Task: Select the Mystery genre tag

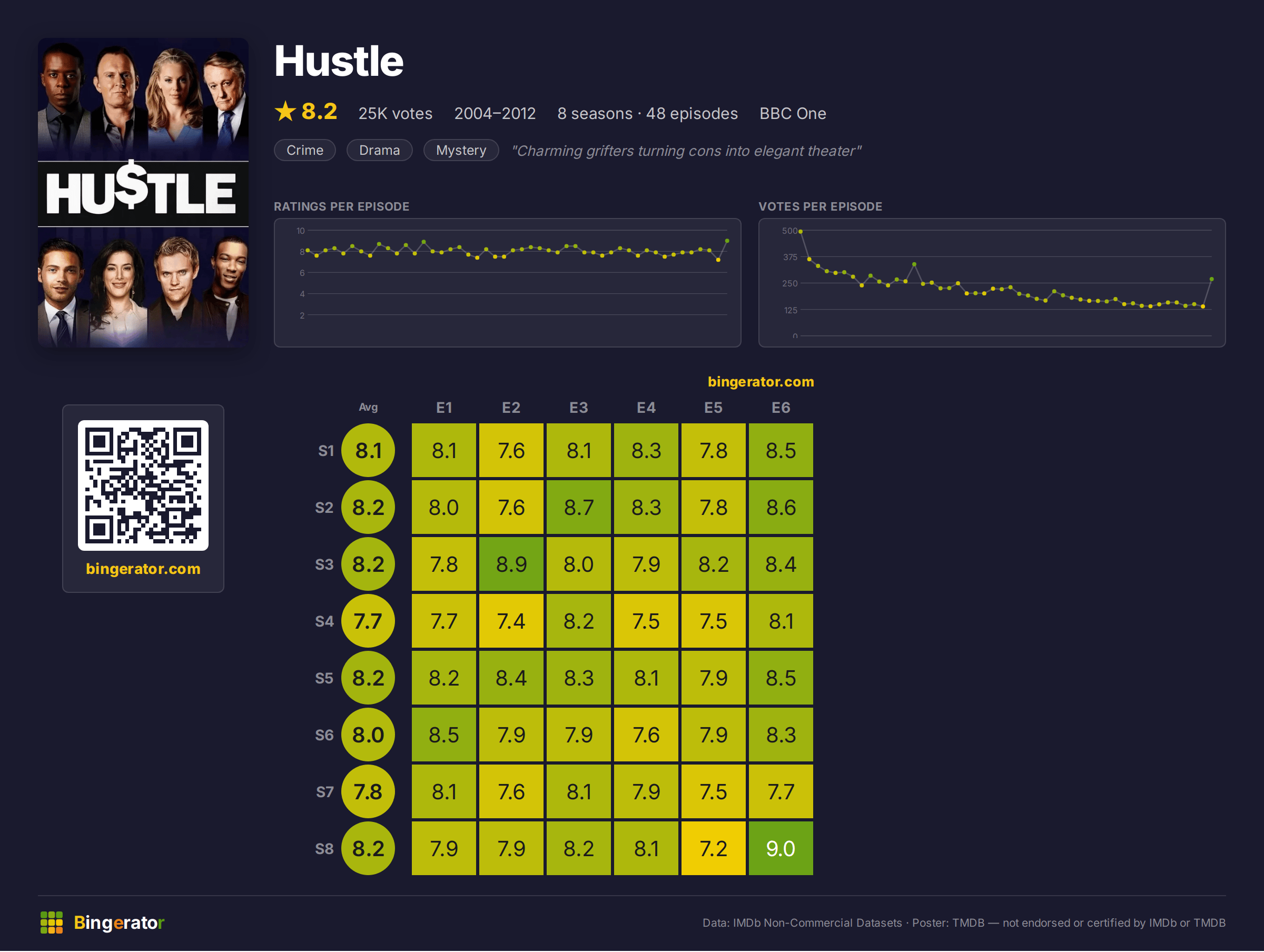Action: coord(461,150)
